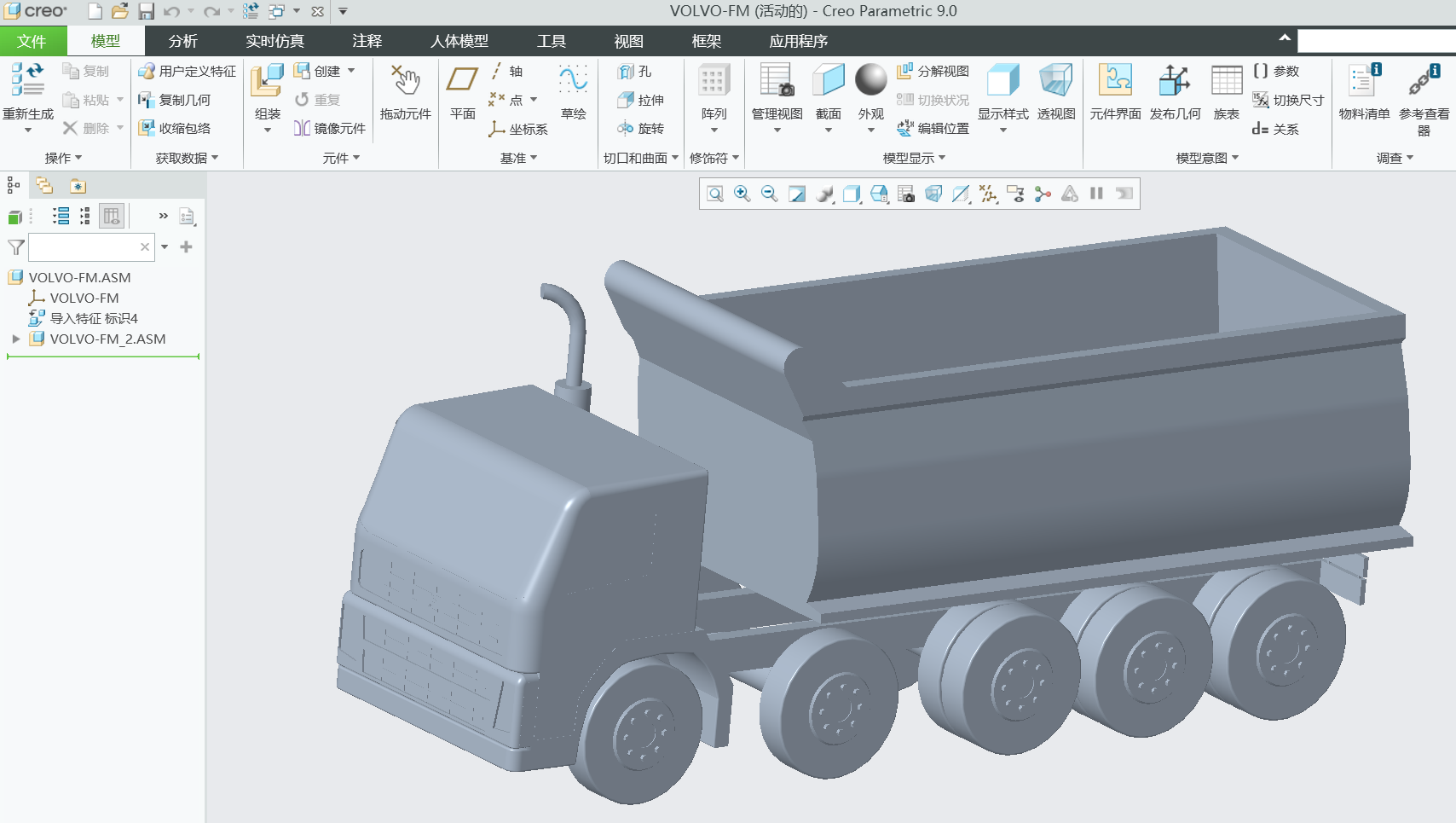Image resolution: width=1456 pixels, height=823 pixels.
Task: Select the 孔 hole tool
Action: pos(635,72)
